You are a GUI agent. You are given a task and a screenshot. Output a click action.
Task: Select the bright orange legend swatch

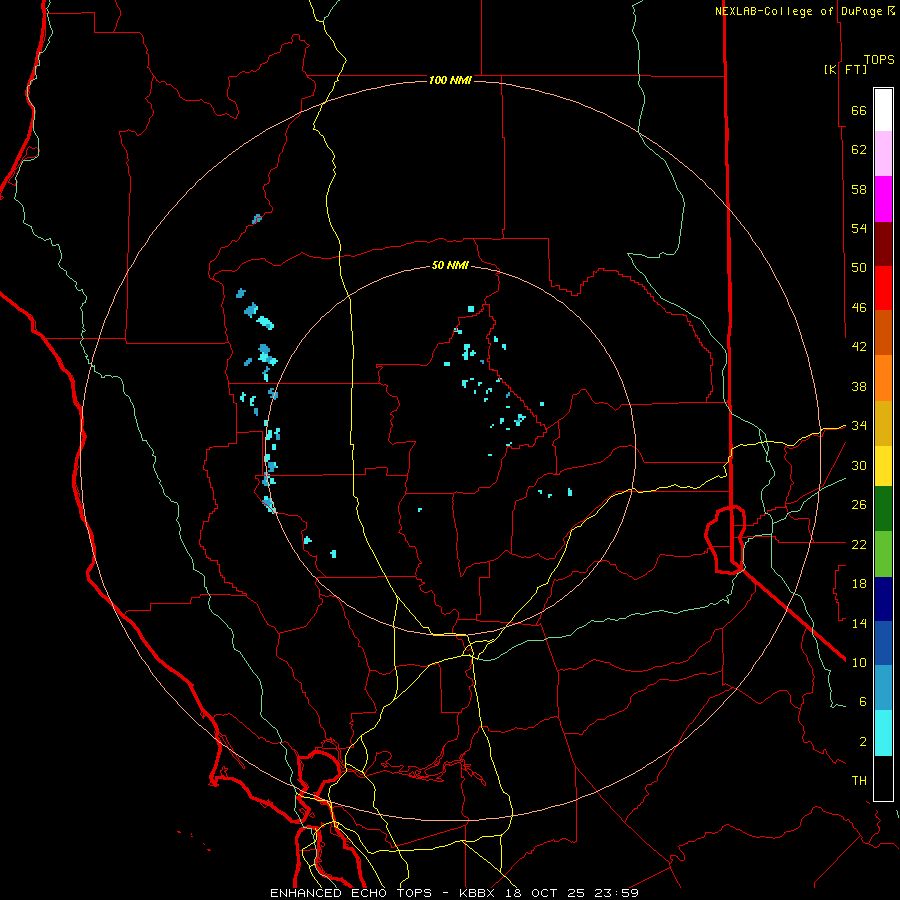[x=883, y=377]
